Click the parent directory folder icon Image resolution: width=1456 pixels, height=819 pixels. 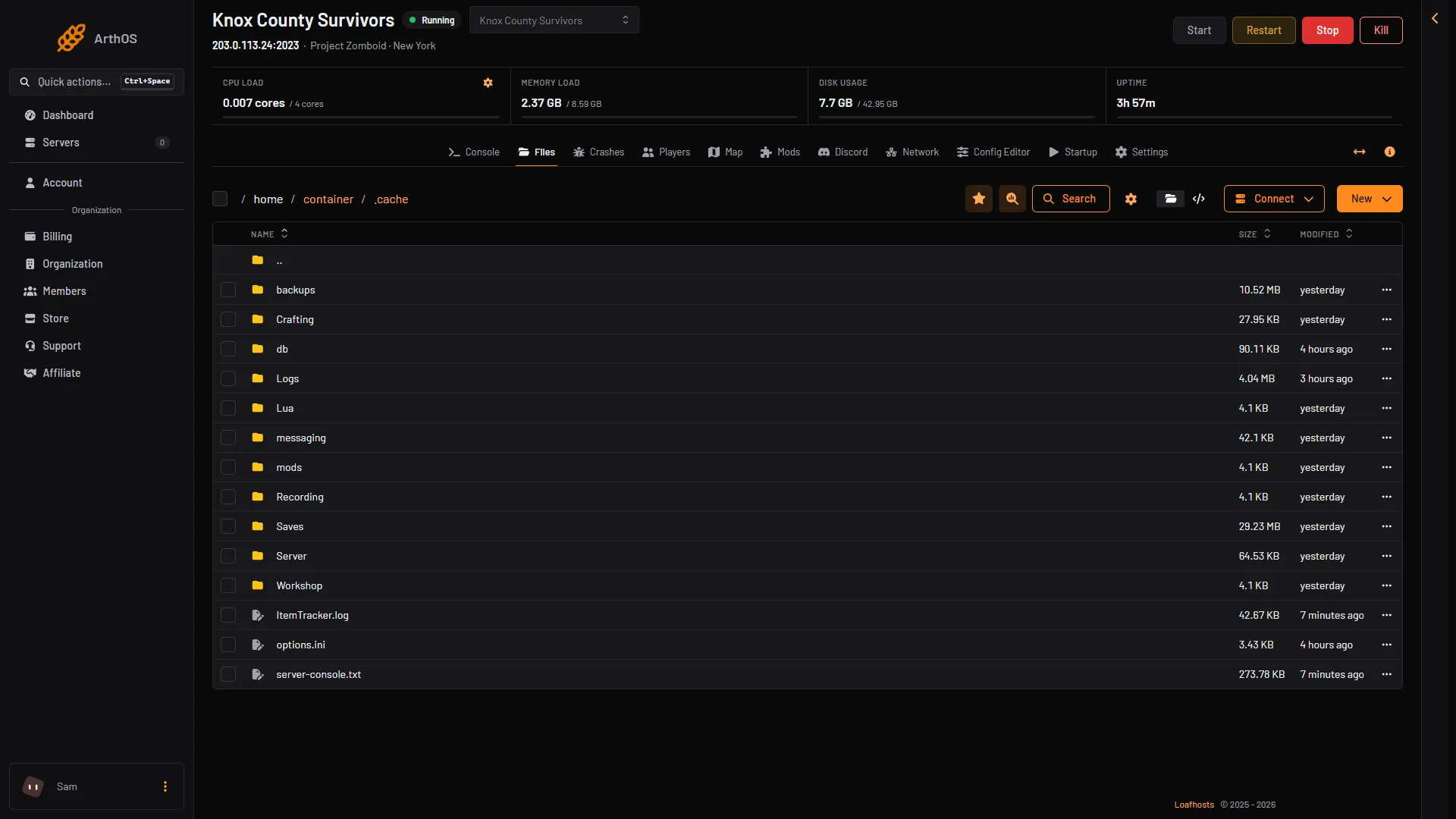(258, 260)
